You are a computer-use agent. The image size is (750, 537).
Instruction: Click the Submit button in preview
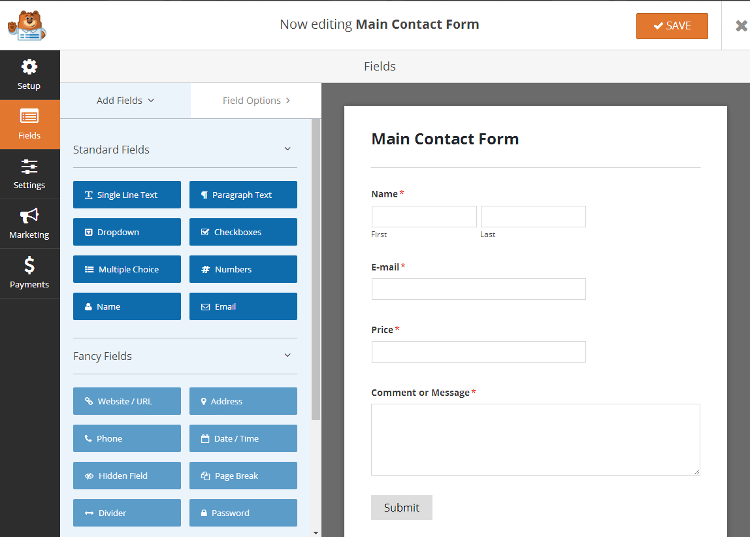[x=401, y=507]
